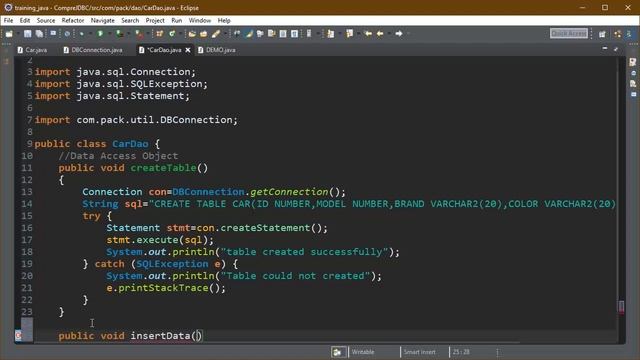640x360 pixels.
Task: Click the Quick Access search field
Action: tap(569, 33)
